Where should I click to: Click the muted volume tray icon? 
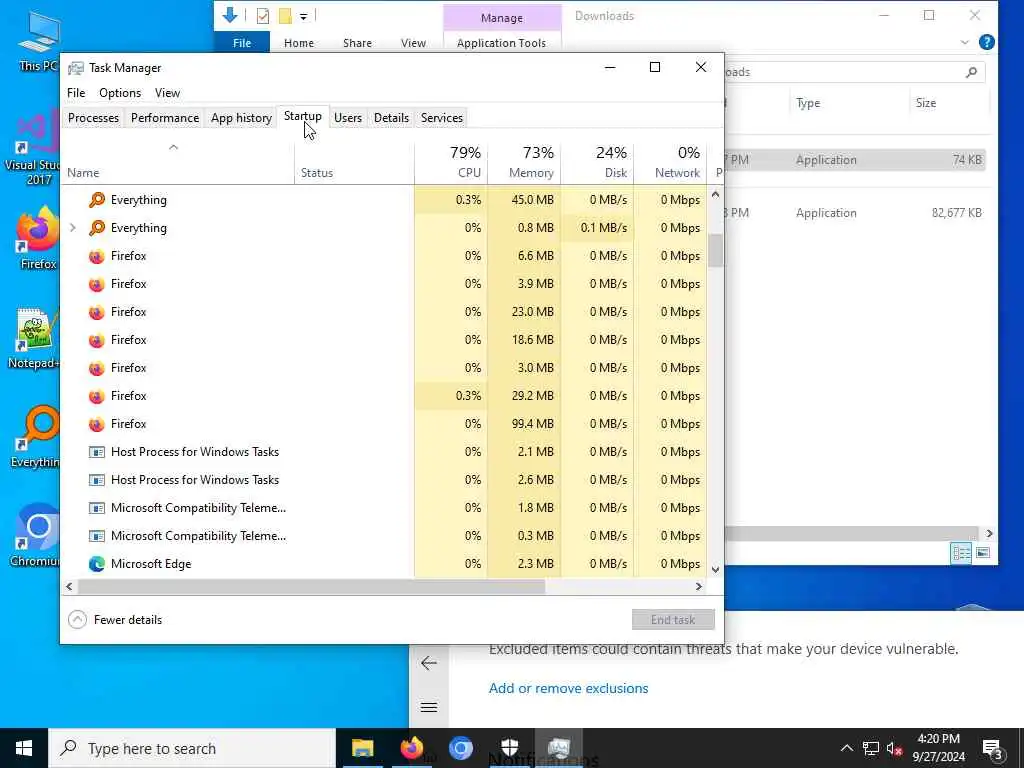click(x=894, y=748)
